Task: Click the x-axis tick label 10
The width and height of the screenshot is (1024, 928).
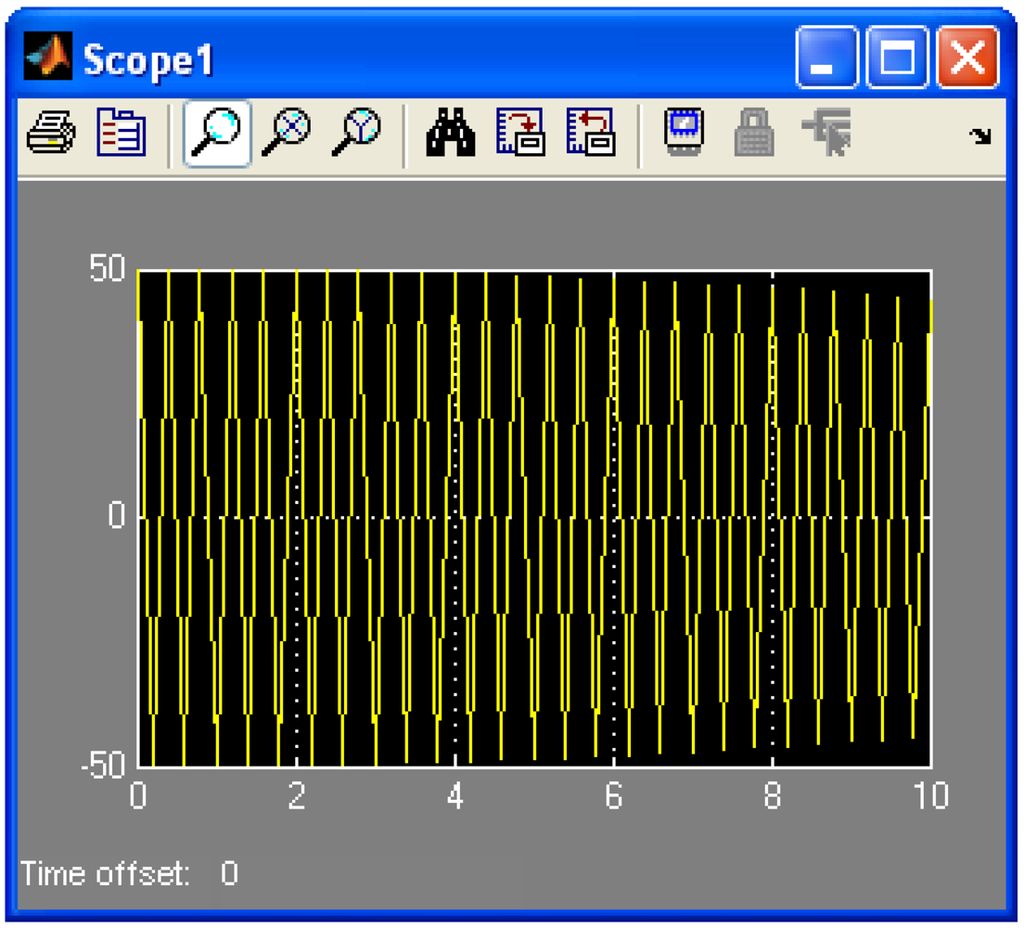Action: pos(929,797)
